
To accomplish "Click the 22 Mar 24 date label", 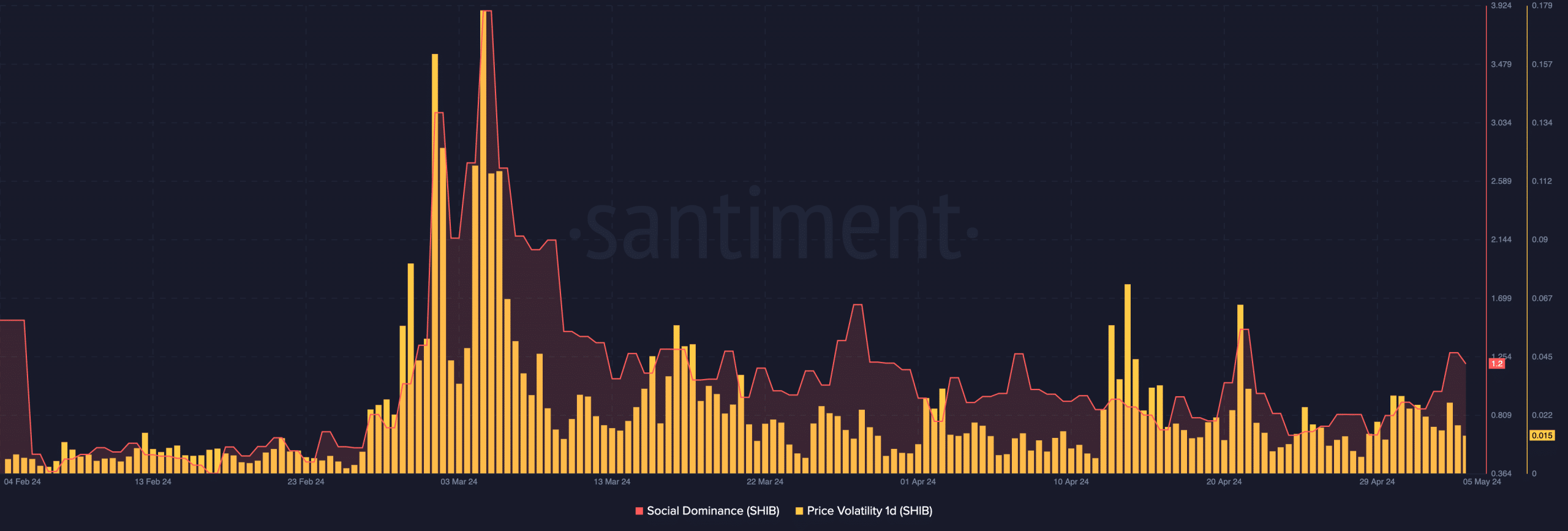I will tap(765, 482).
